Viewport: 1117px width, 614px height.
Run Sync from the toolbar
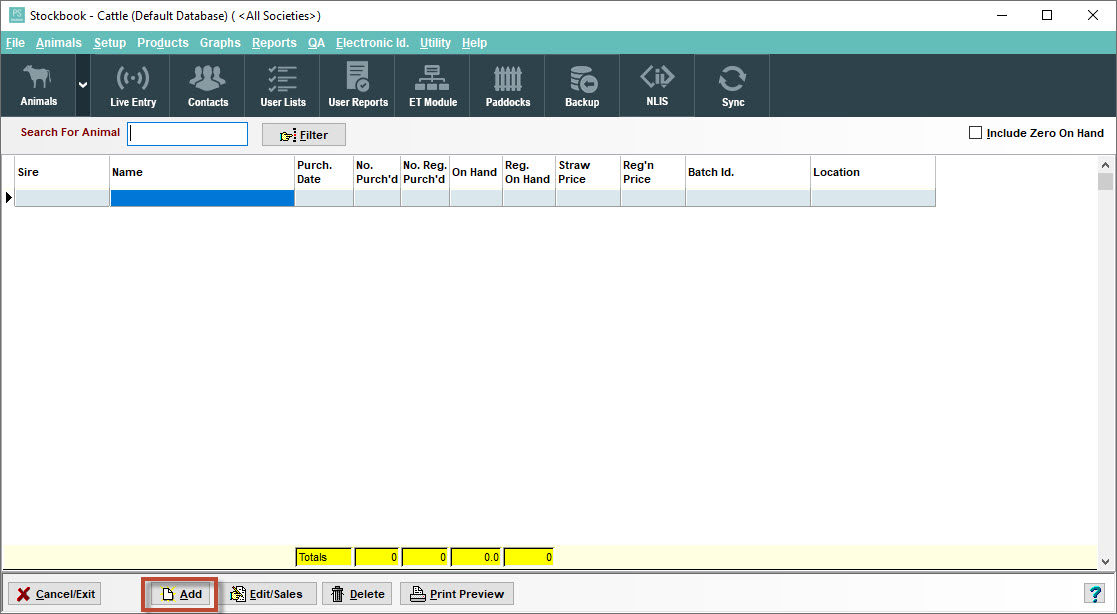[732, 85]
